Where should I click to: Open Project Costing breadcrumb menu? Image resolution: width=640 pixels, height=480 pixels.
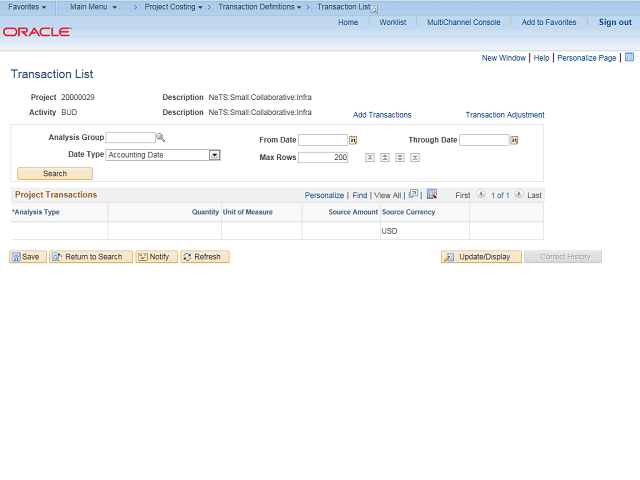point(173,7)
